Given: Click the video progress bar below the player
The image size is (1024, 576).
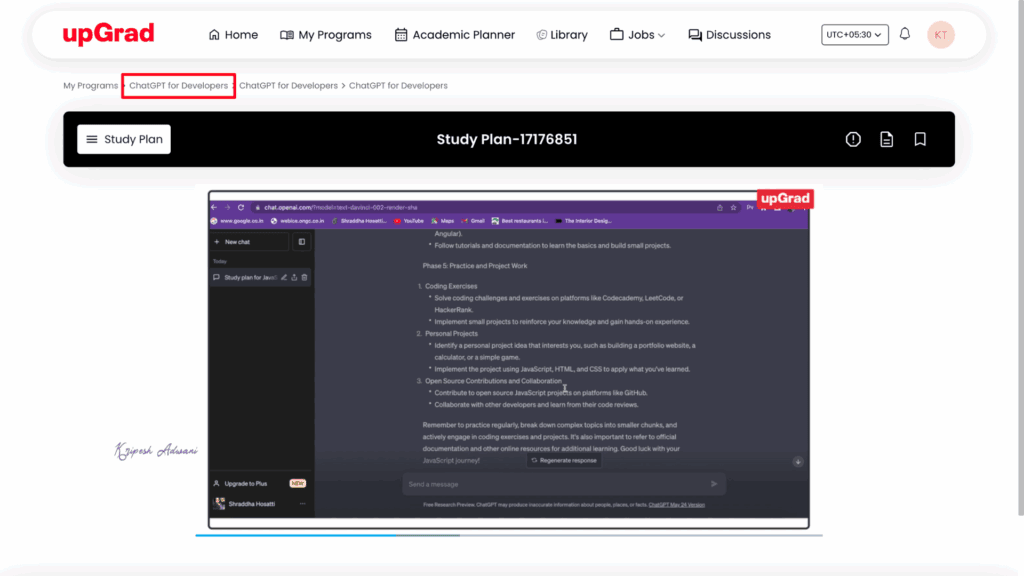Looking at the screenshot, I should 508,535.
